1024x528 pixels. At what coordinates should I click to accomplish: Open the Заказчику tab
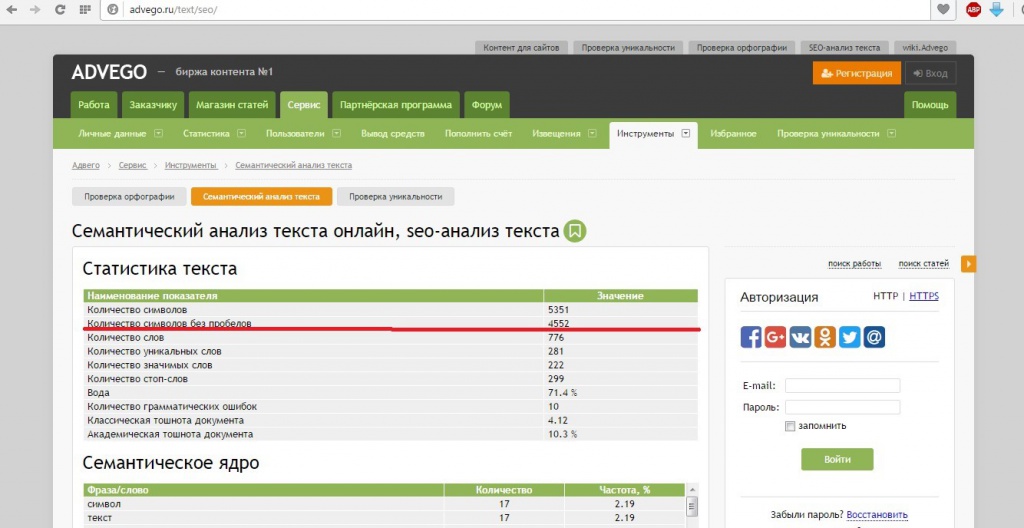click(x=153, y=105)
